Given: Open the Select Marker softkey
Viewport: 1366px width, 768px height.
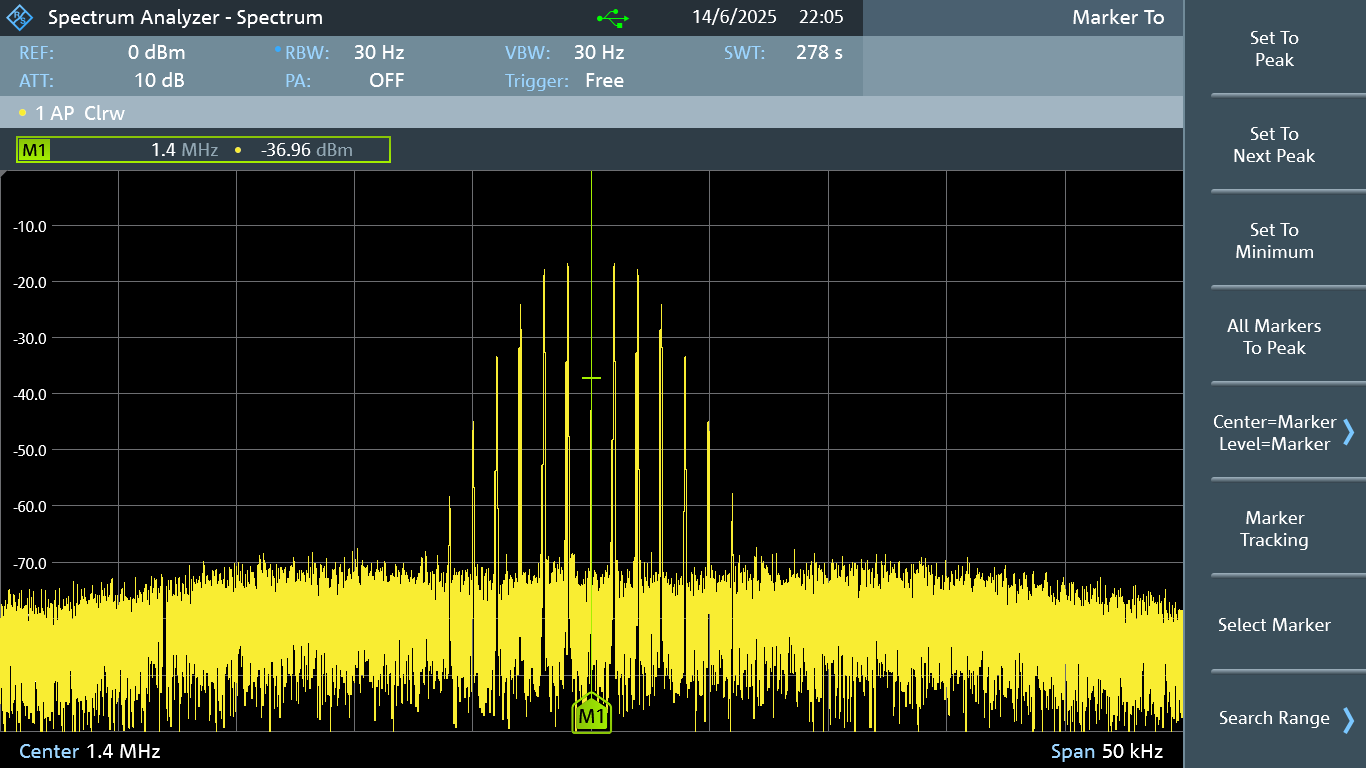Looking at the screenshot, I should (x=1273, y=625).
